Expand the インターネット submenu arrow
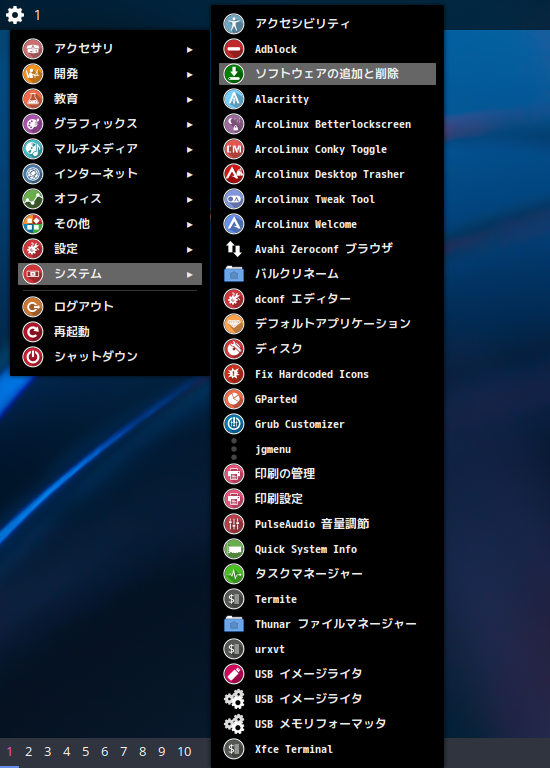Image resolution: width=550 pixels, height=768 pixels. click(190, 174)
